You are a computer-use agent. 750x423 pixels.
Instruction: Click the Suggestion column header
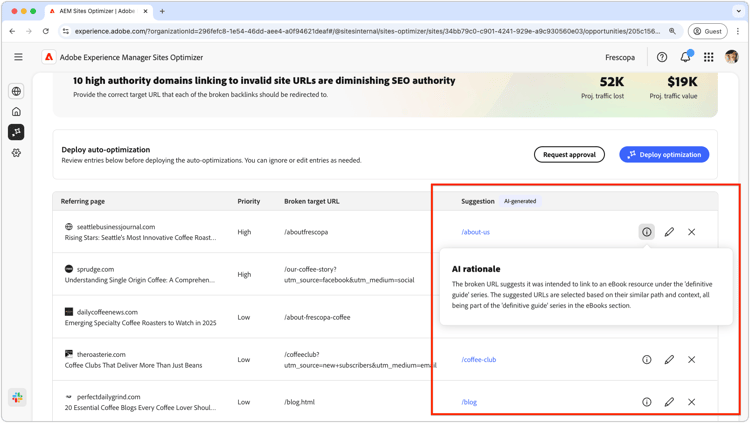tap(478, 201)
